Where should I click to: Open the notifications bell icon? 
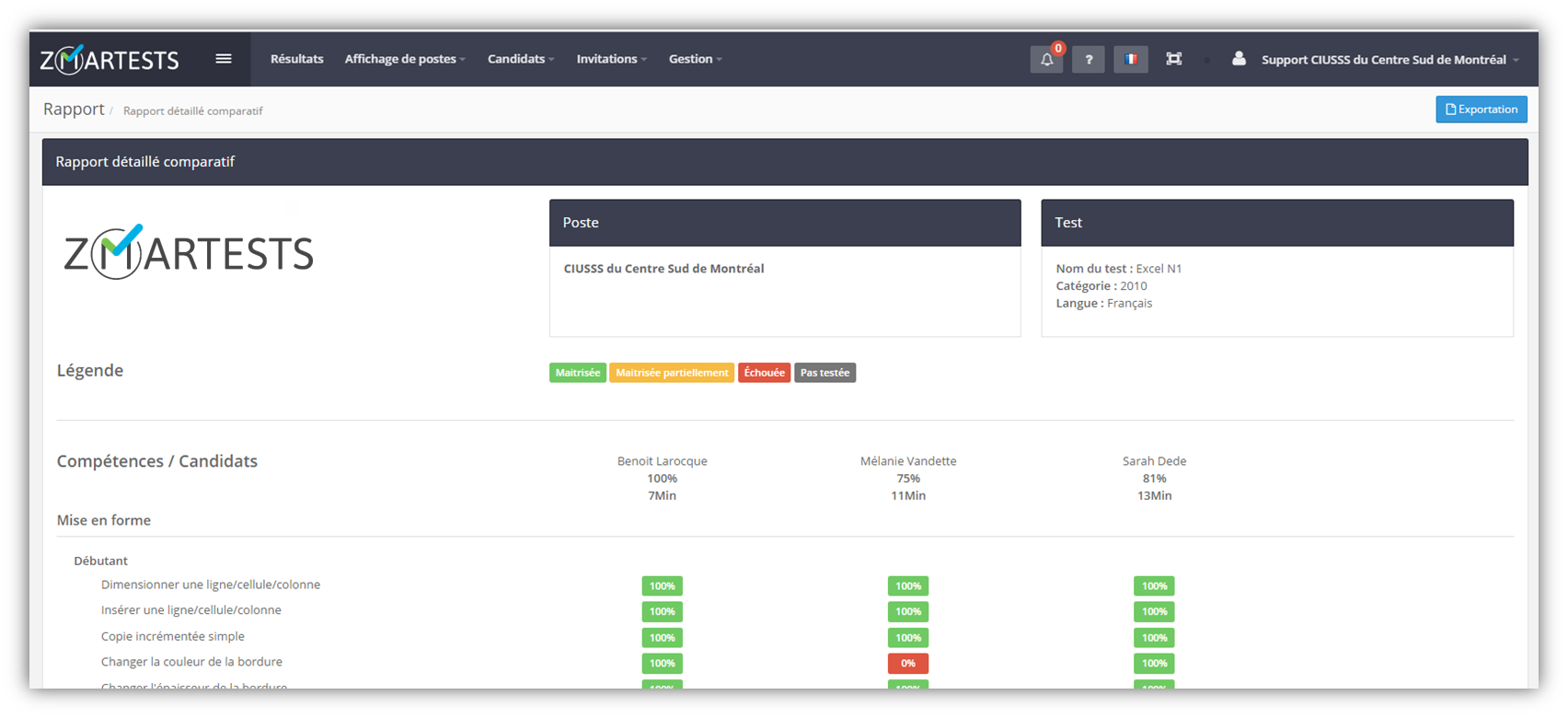(x=1046, y=60)
